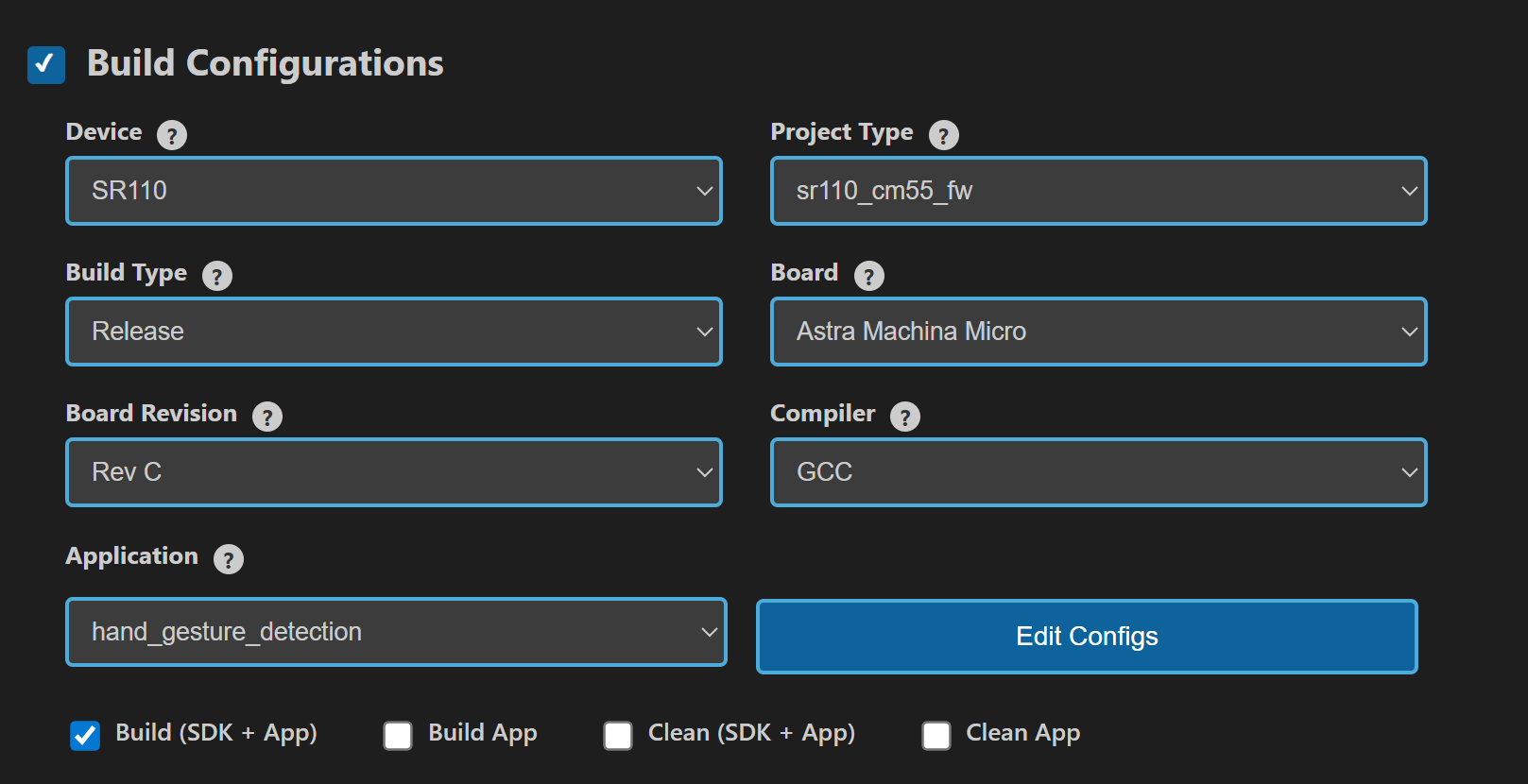This screenshot has width=1528, height=784.
Task: Enable Clean (SDK + App) checkbox
Action: point(618,735)
